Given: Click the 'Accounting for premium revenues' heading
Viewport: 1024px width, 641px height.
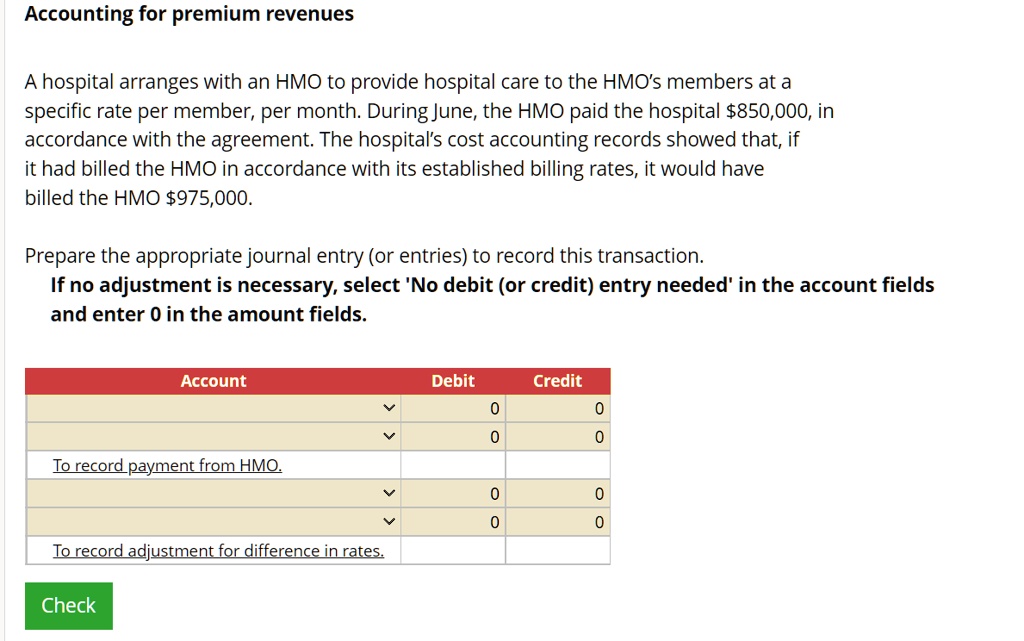Looking at the screenshot, I should tap(188, 13).
